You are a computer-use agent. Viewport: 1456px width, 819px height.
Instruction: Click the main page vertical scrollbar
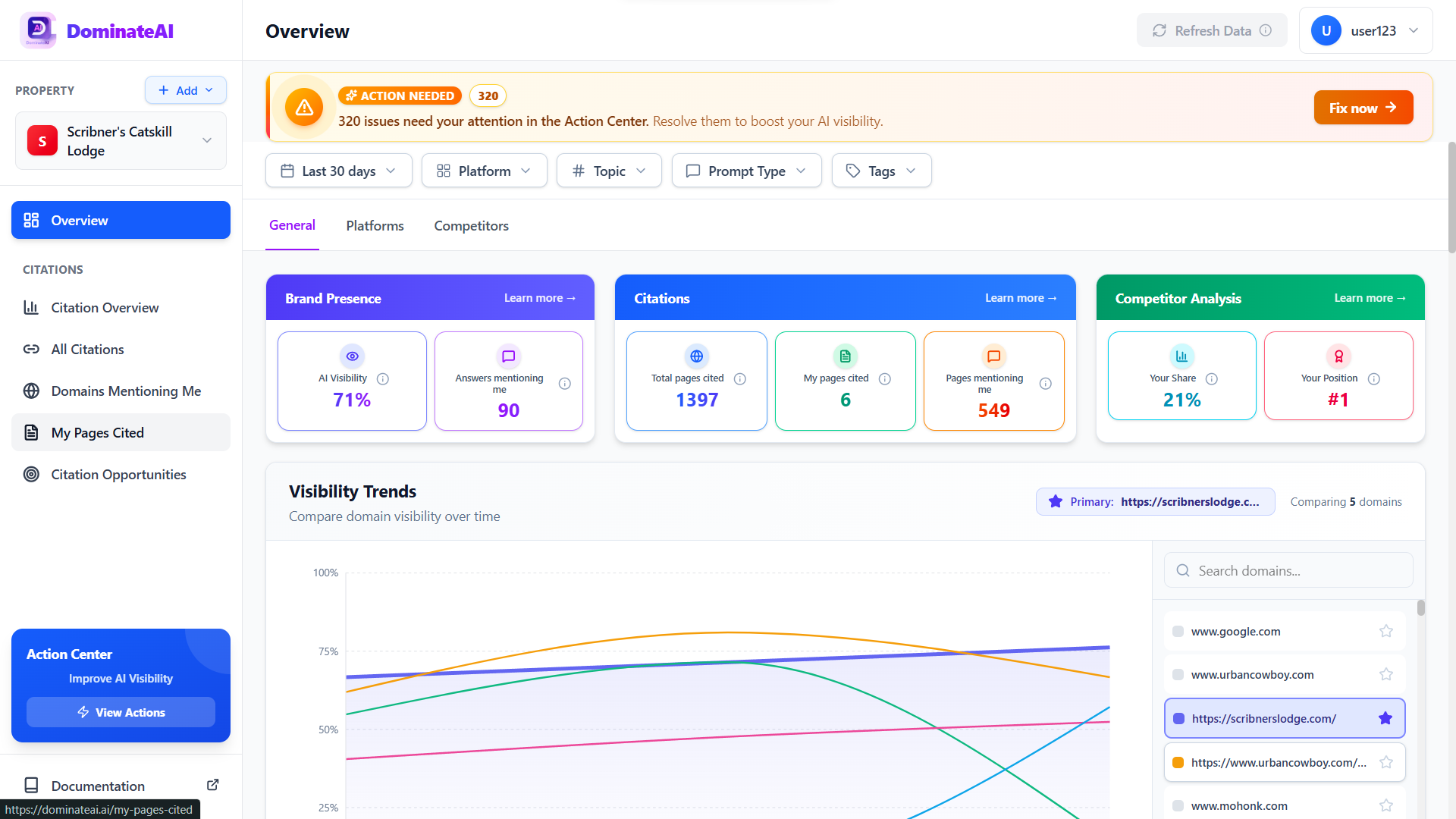pyautogui.click(x=1451, y=197)
